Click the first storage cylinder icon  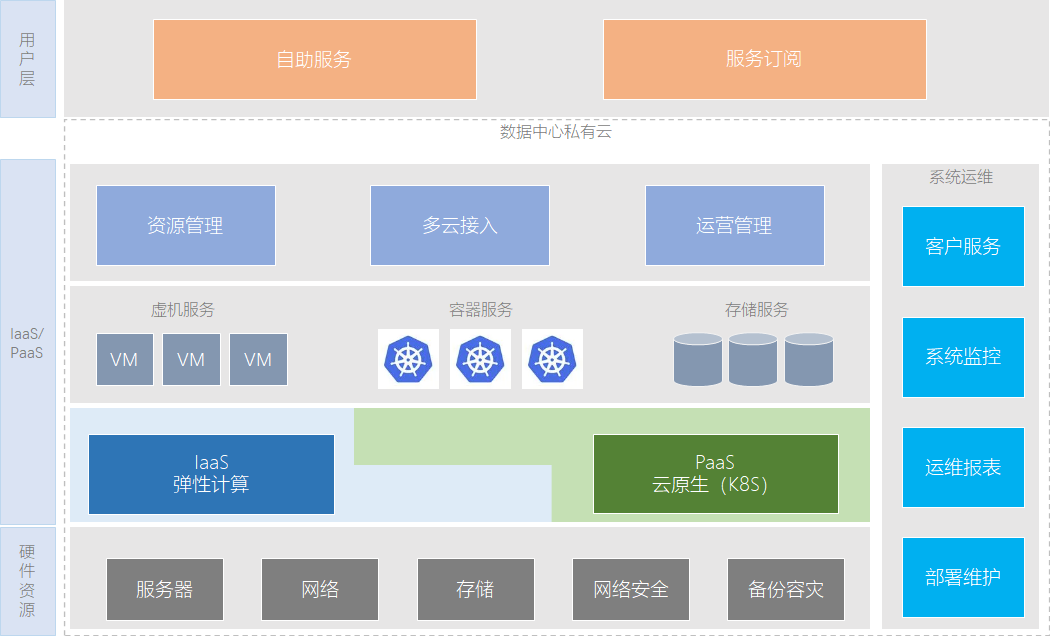pos(698,360)
